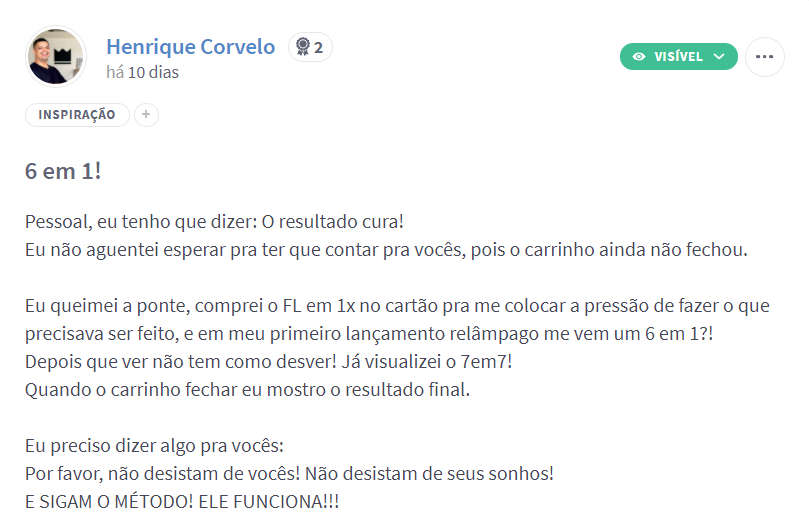The width and height of the screenshot is (809, 532).
Task: Click the line 'O resultado cura!'
Action: pos(332,222)
